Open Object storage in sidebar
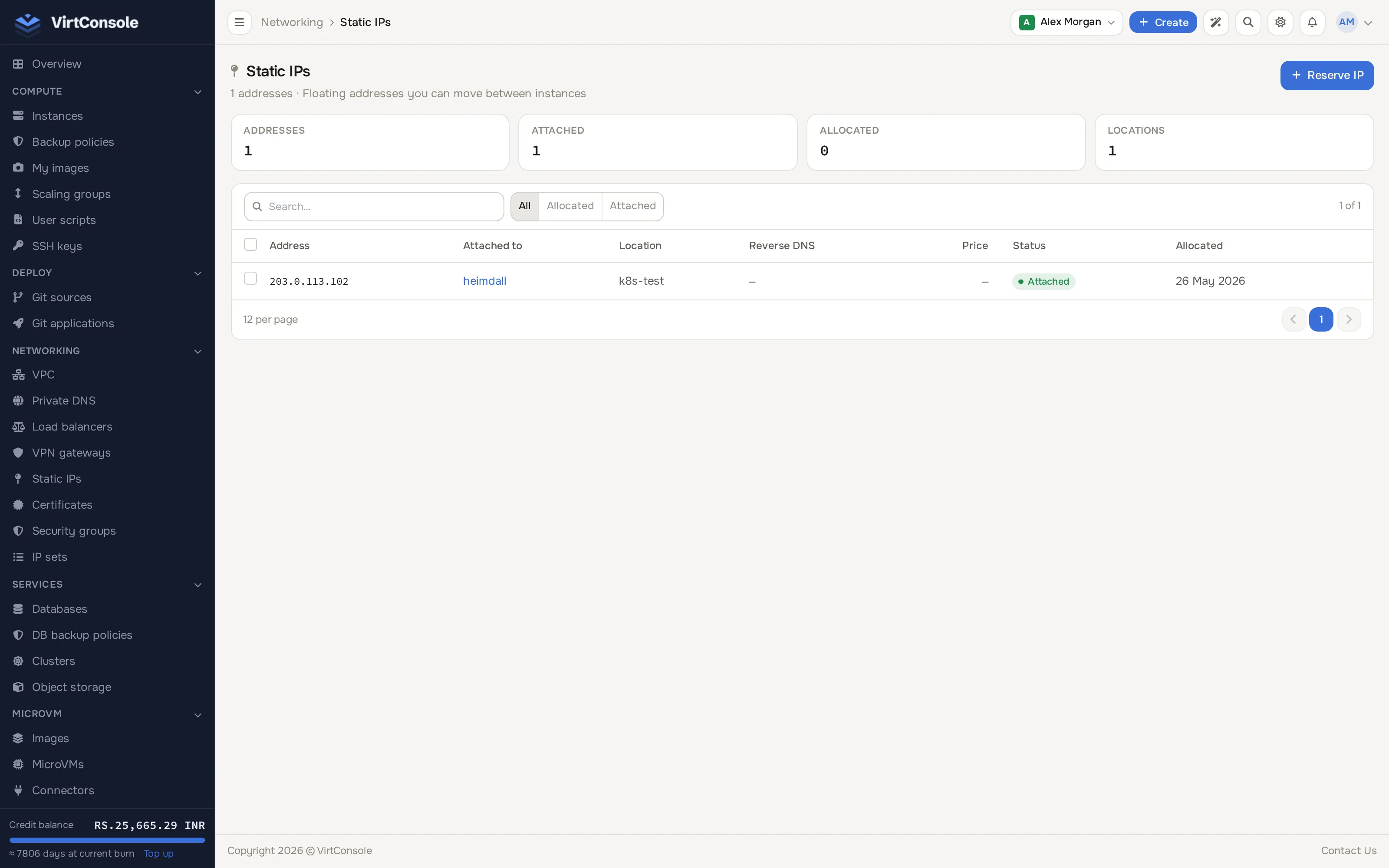Screen dimensions: 1389x868 107,687
